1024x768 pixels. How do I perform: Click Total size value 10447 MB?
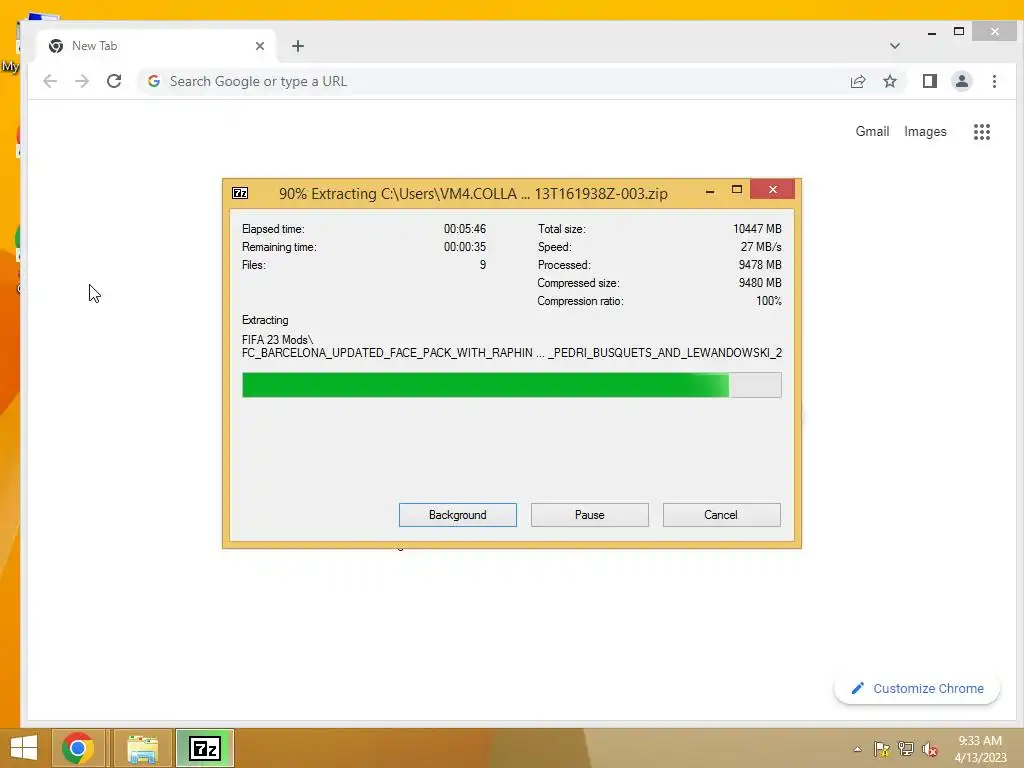757,229
